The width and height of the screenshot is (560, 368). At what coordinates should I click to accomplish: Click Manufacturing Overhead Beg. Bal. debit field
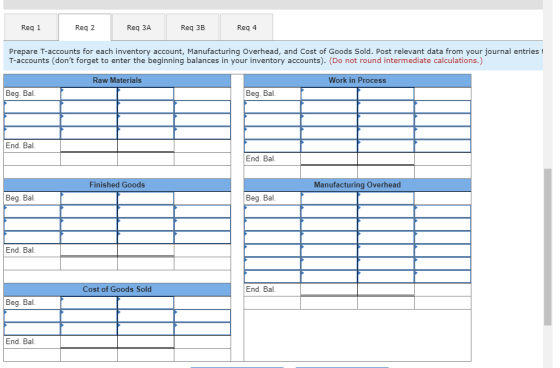click(x=329, y=198)
